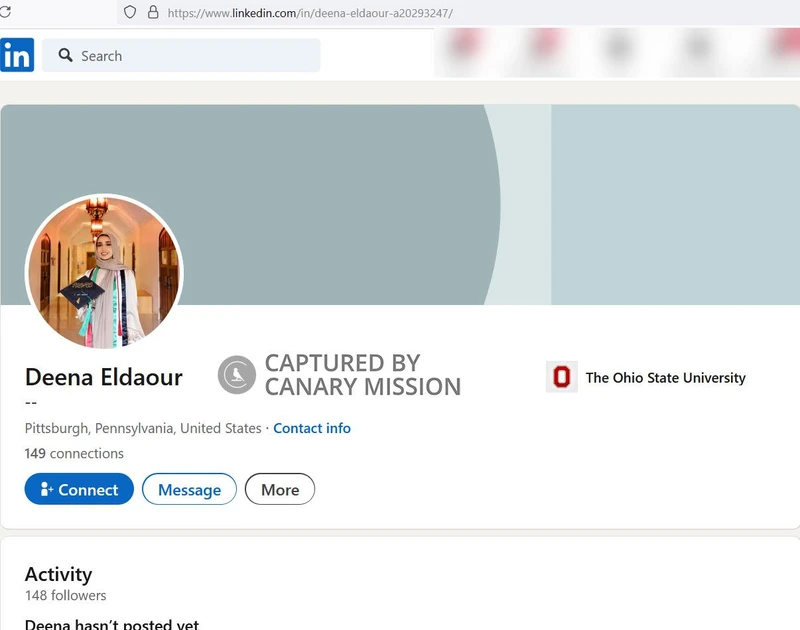Click the Message button
The image size is (800, 630).
[189, 489]
